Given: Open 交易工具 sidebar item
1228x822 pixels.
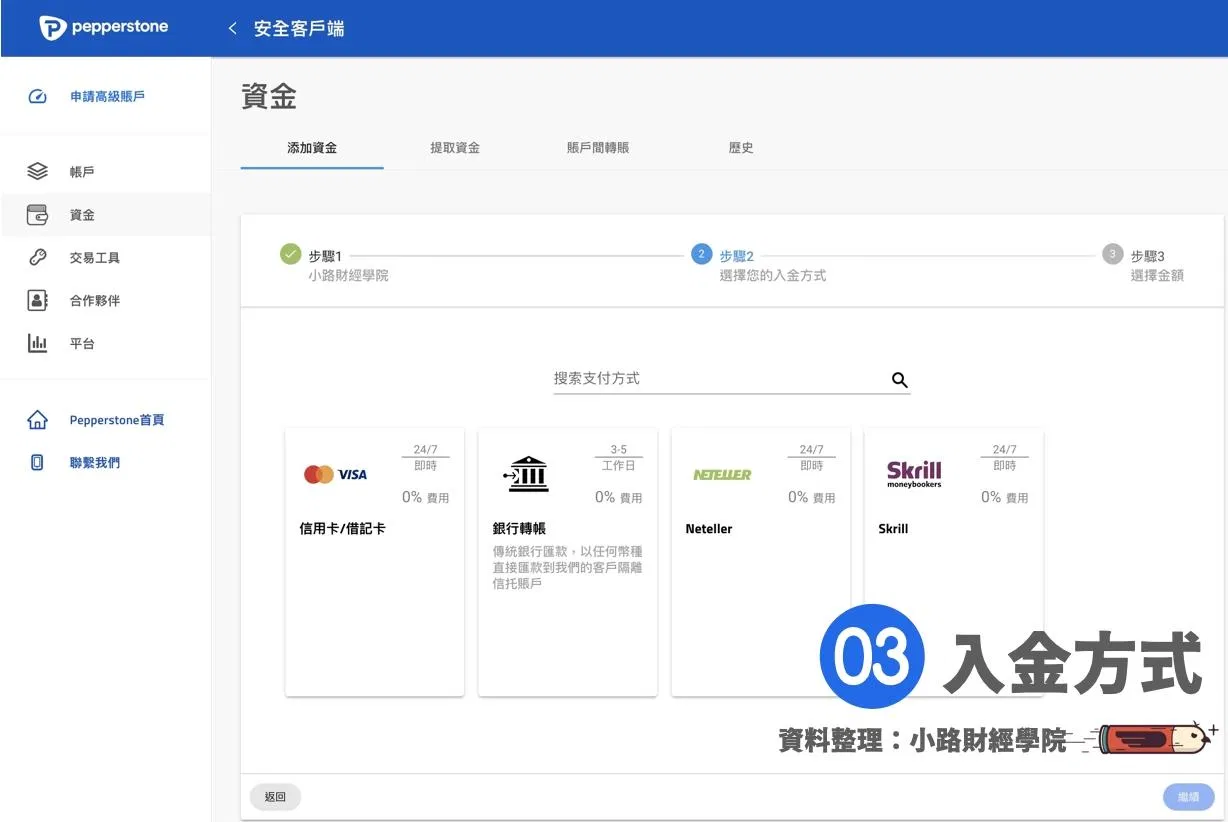Looking at the screenshot, I should point(95,258).
